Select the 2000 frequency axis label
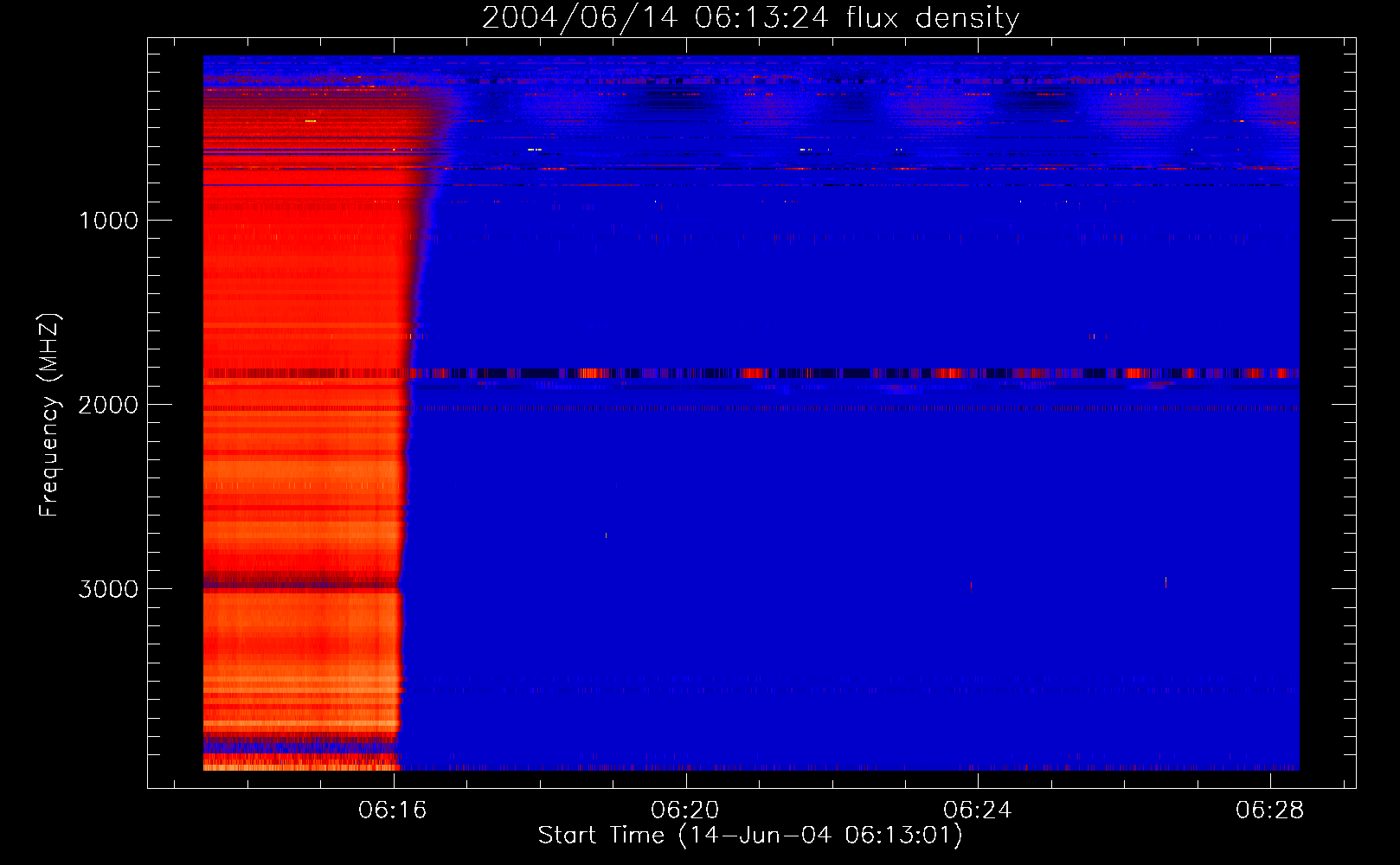This screenshot has height=865, width=1400. [x=108, y=405]
